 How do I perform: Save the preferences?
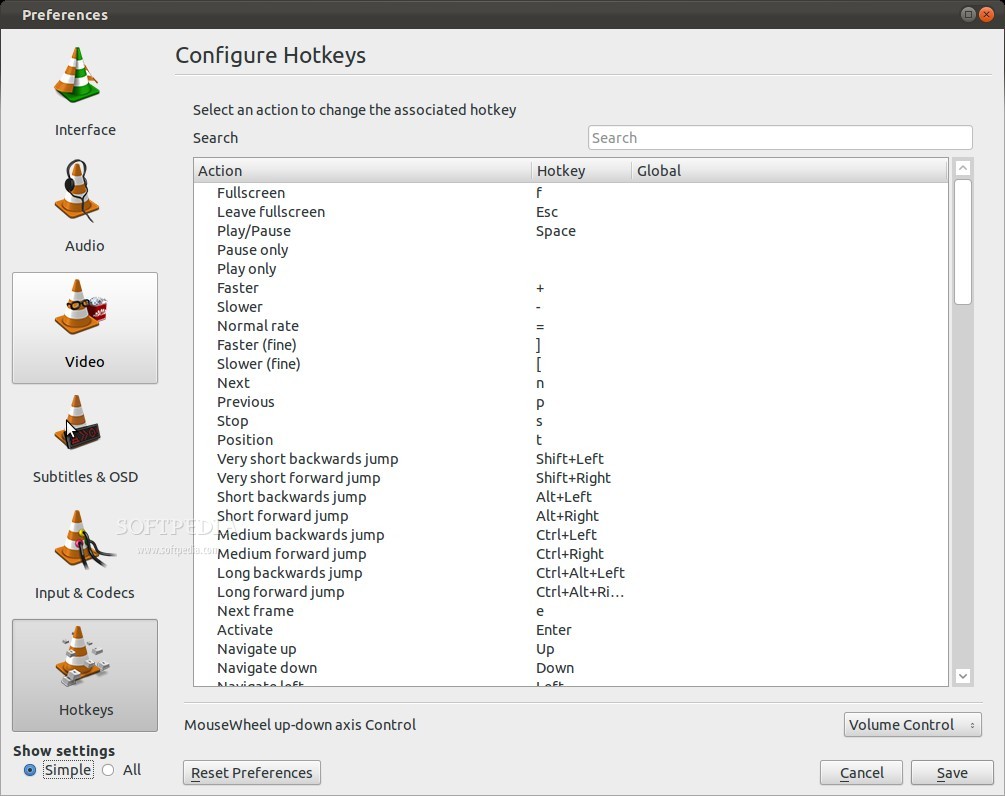pyautogui.click(x=951, y=773)
